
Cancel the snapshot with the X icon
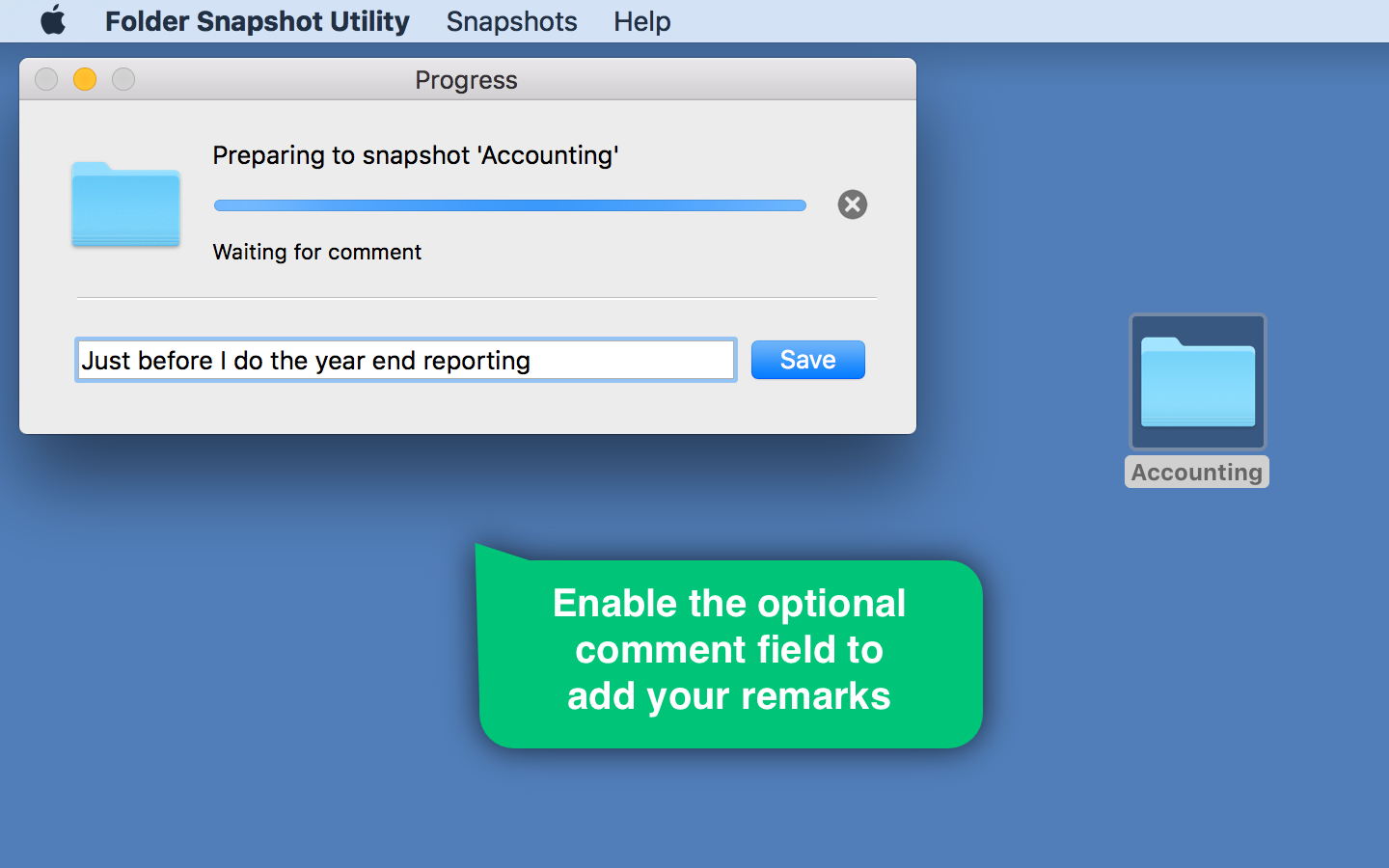852,204
